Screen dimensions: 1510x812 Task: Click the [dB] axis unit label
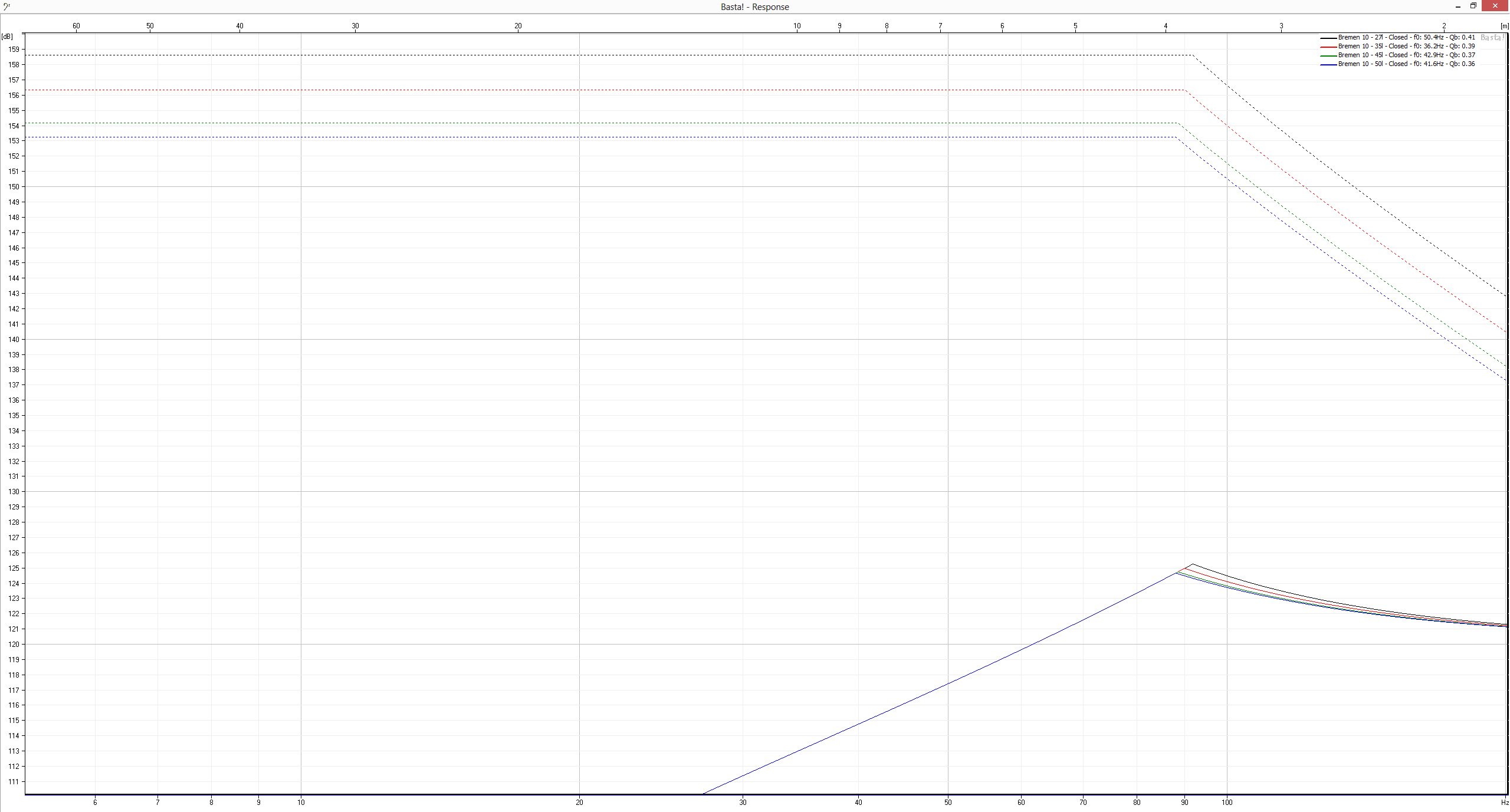(x=7, y=37)
